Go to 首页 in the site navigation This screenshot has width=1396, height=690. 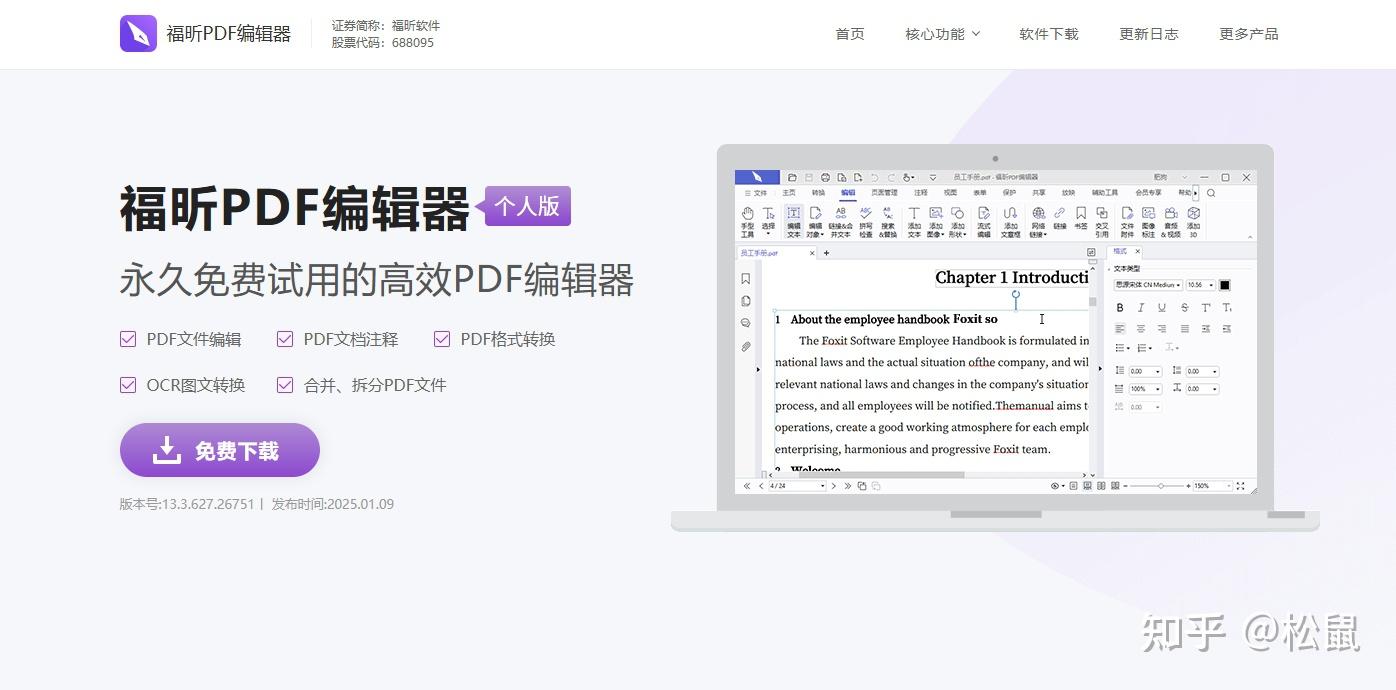click(x=850, y=34)
